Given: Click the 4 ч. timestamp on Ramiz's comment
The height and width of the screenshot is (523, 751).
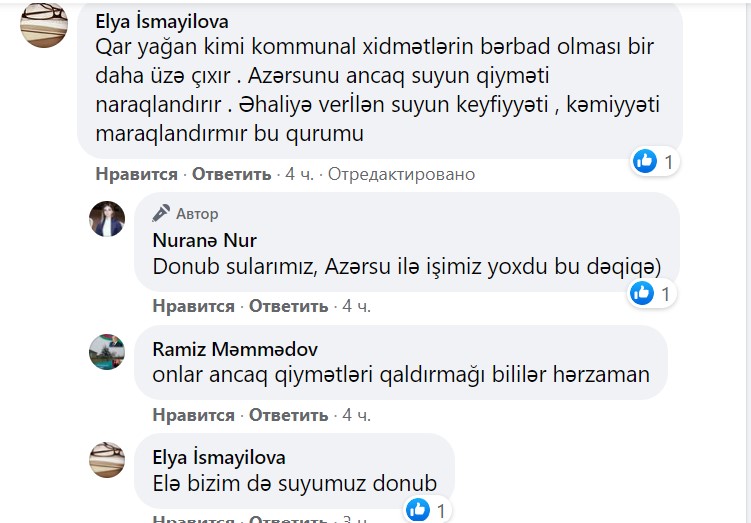Looking at the screenshot, I should click(355, 414).
